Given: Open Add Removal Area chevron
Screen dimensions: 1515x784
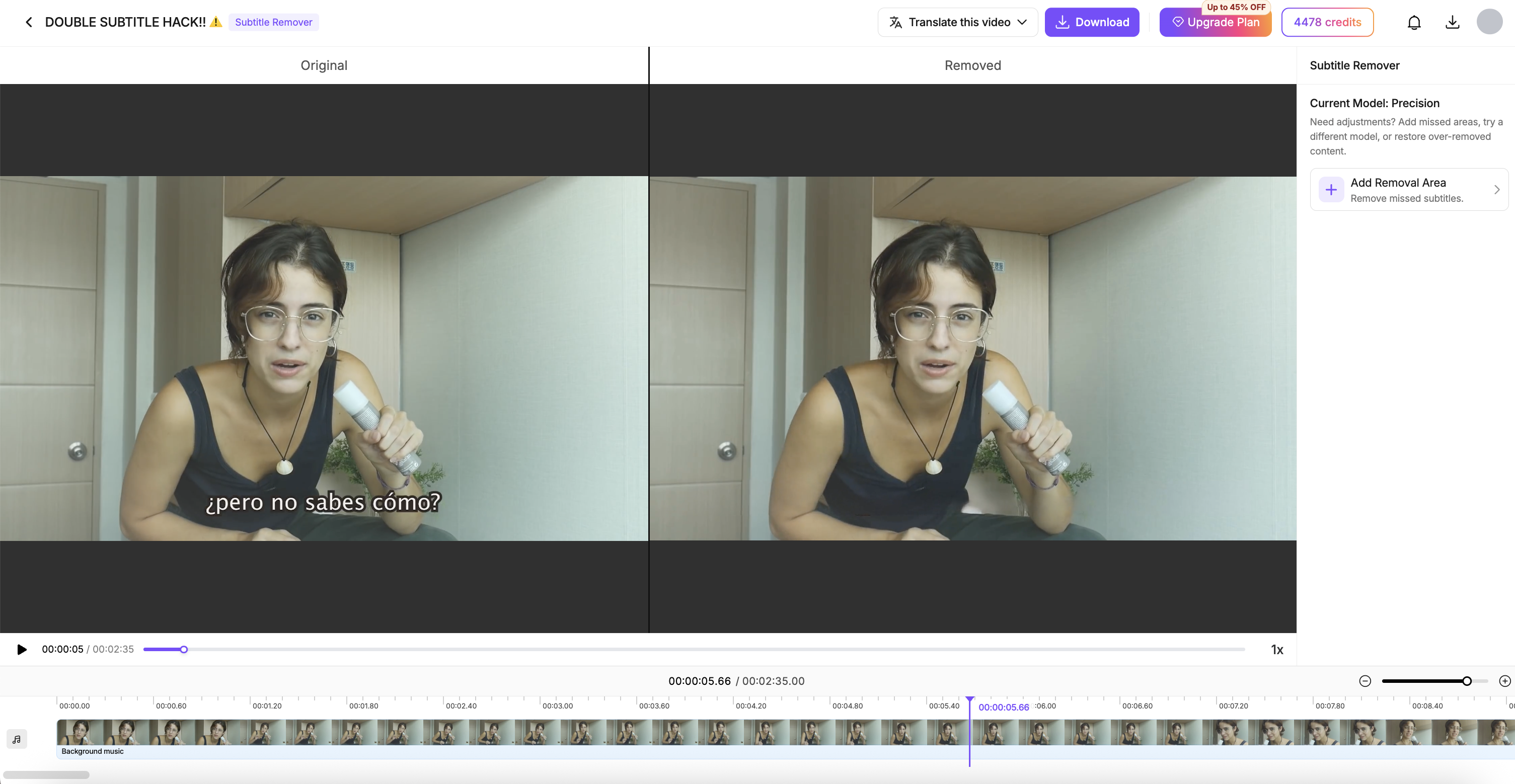Looking at the screenshot, I should coord(1496,189).
